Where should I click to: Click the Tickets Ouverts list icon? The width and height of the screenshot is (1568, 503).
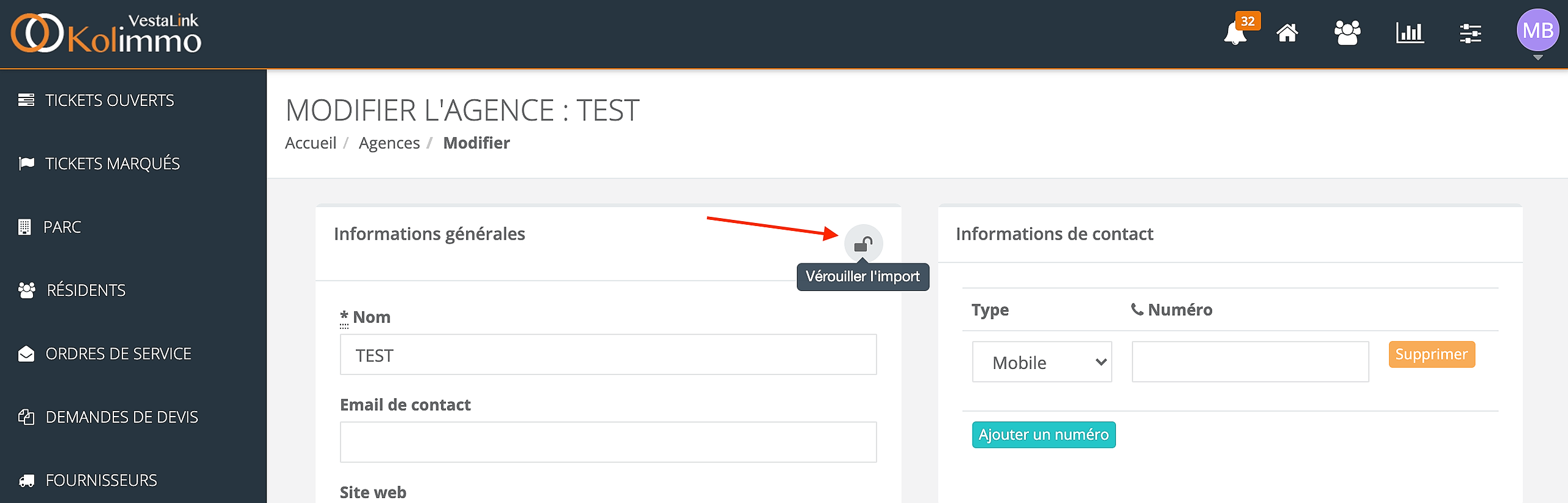pyautogui.click(x=26, y=100)
